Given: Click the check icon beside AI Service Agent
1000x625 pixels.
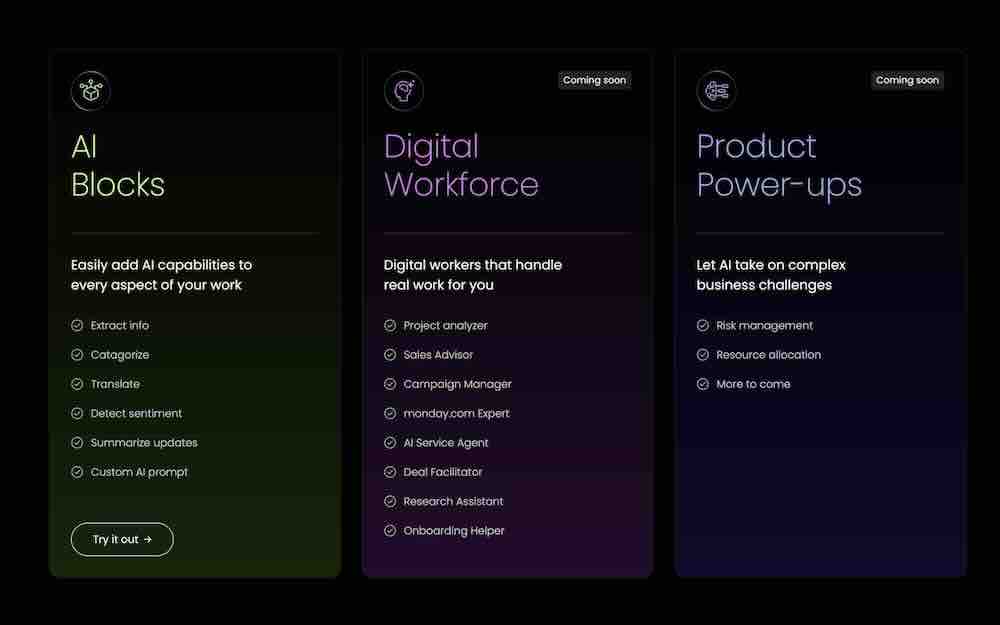Looking at the screenshot, I should point(390,443).
